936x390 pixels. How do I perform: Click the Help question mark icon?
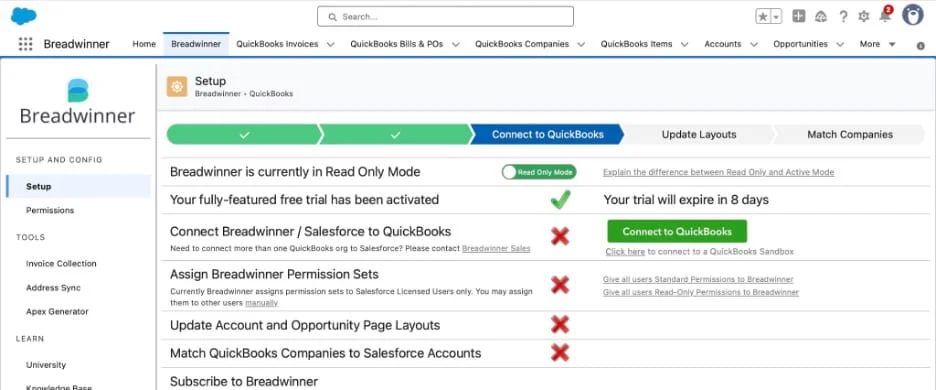pyautogui.click(x=843, y=17)
